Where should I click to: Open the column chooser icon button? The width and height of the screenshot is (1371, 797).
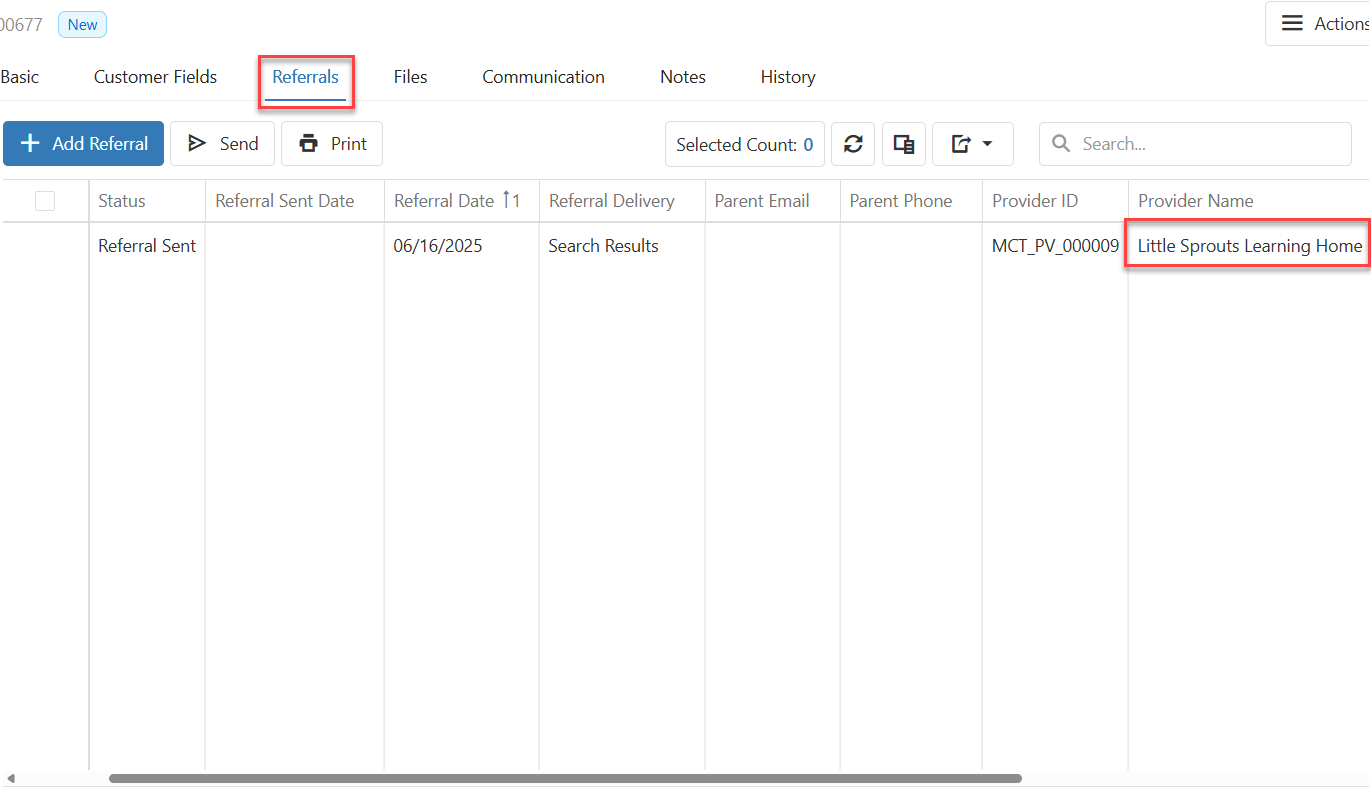(x=904, y=144)
